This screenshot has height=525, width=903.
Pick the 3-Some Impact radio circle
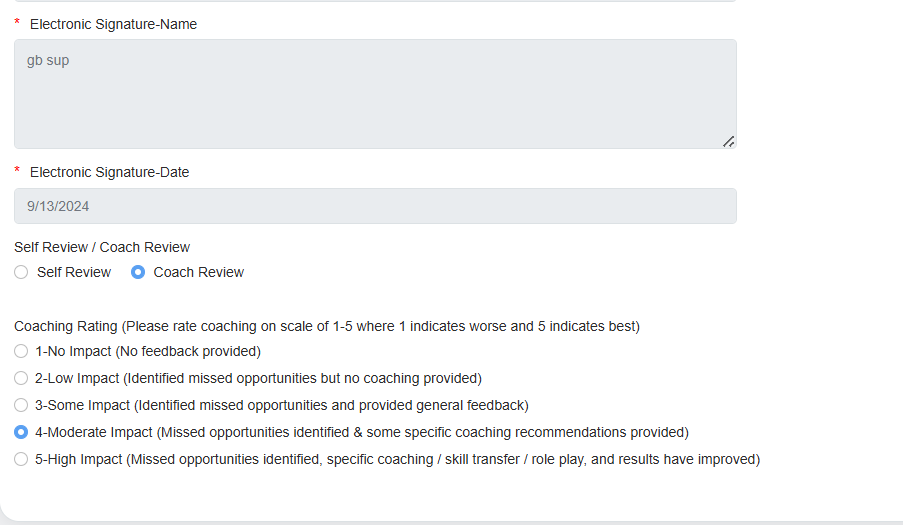click(21, 405)
